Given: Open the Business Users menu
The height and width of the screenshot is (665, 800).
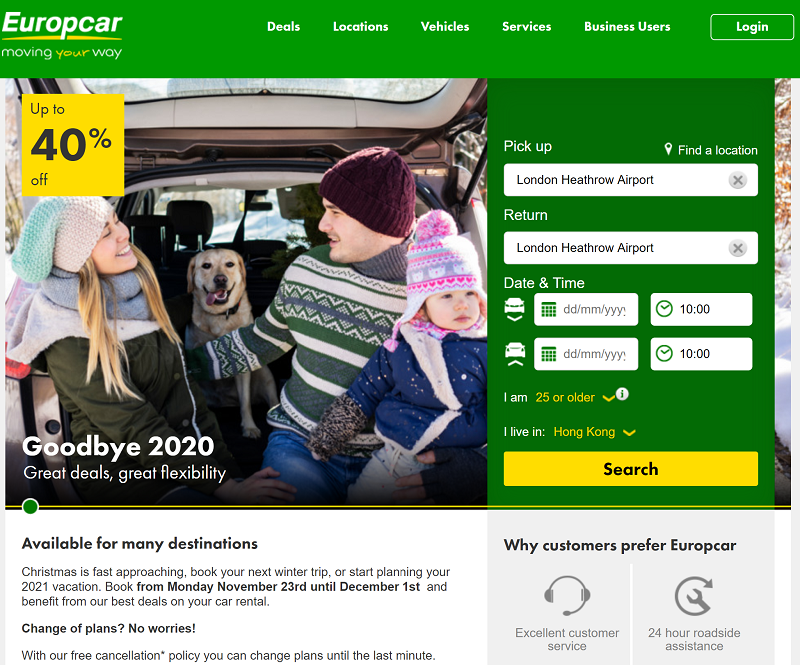Looking at the screenshot, I should click(x=627, y=27).
